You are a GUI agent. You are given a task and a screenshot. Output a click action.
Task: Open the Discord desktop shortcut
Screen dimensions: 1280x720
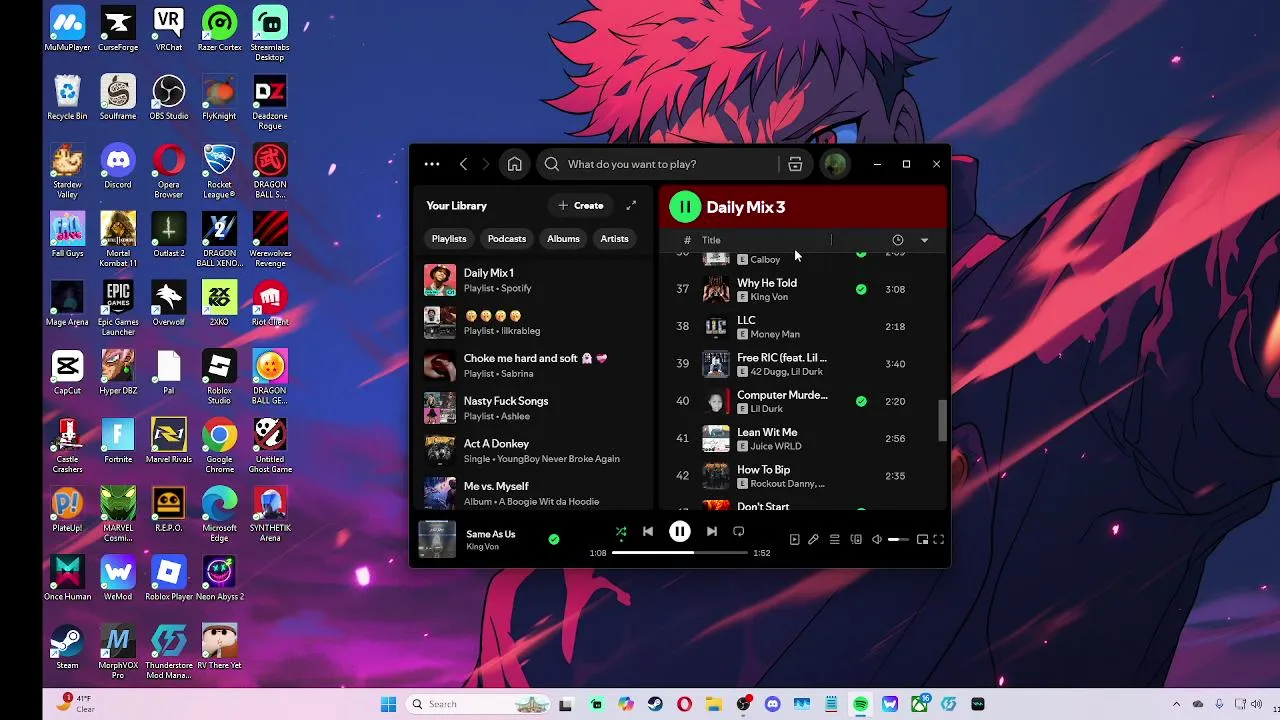(118, 166)
